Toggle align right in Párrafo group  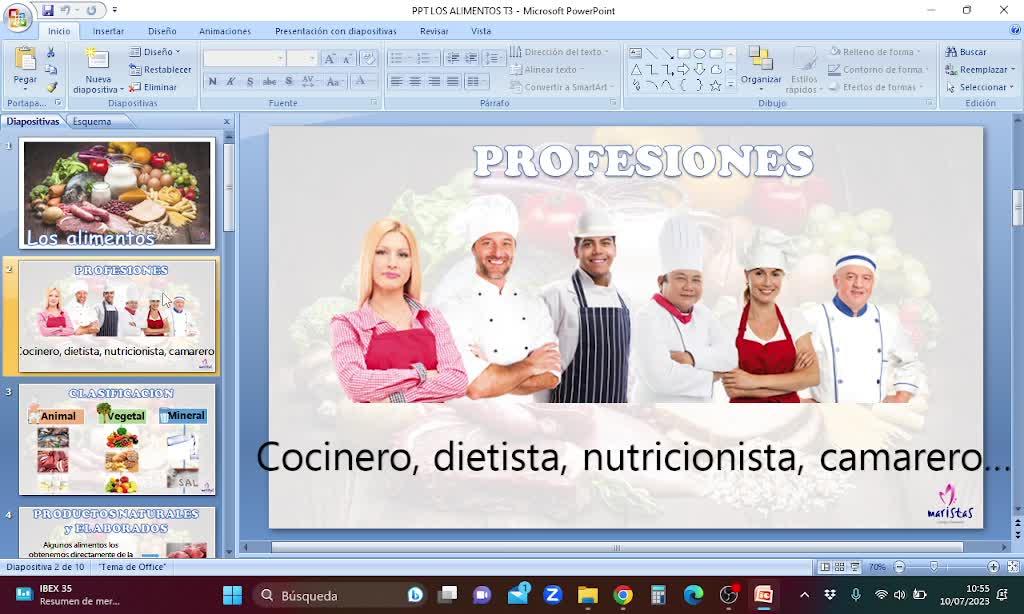pos(434,81)
